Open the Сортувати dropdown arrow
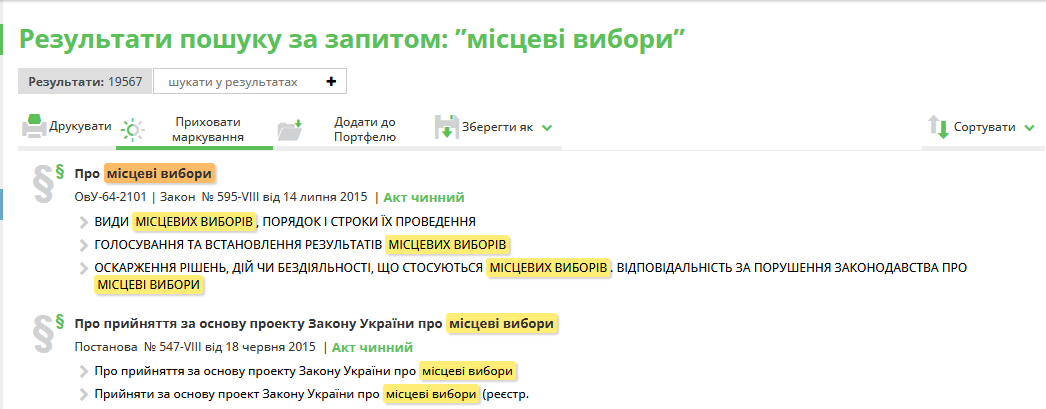 coord(1027,128)
